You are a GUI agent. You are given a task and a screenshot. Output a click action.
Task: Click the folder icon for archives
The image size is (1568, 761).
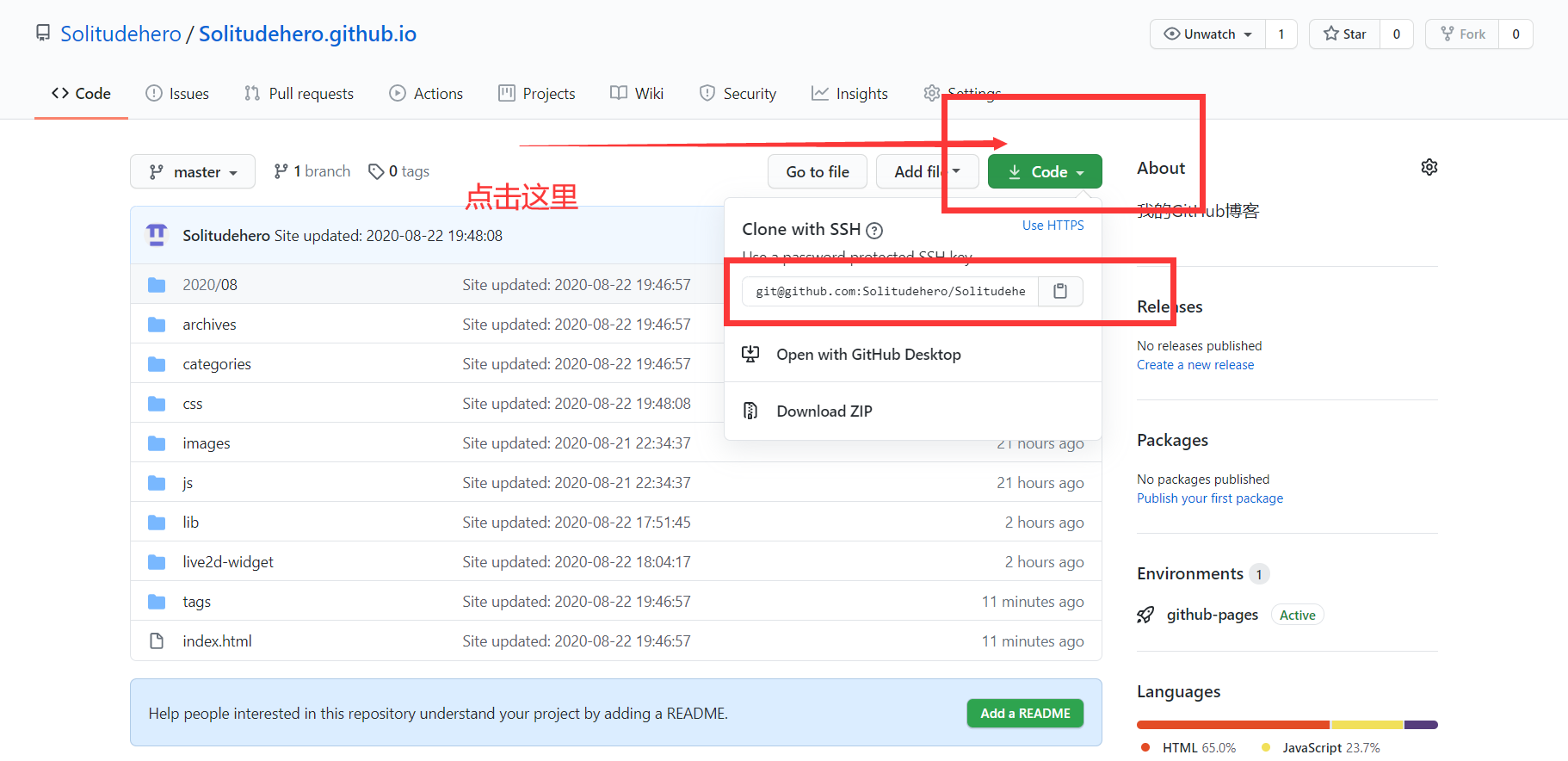click(x=157, y=325)
